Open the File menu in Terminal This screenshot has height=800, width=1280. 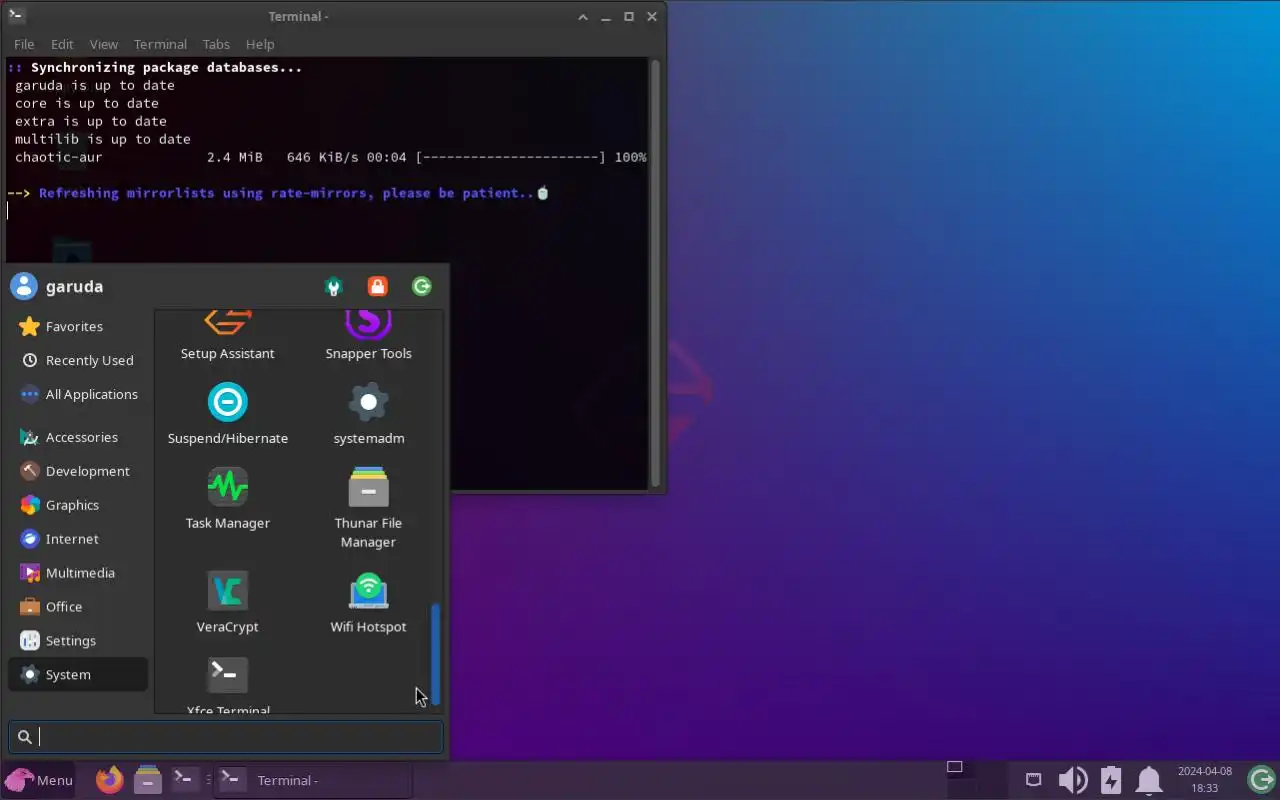pyautogui.click(x=24, y=44)
